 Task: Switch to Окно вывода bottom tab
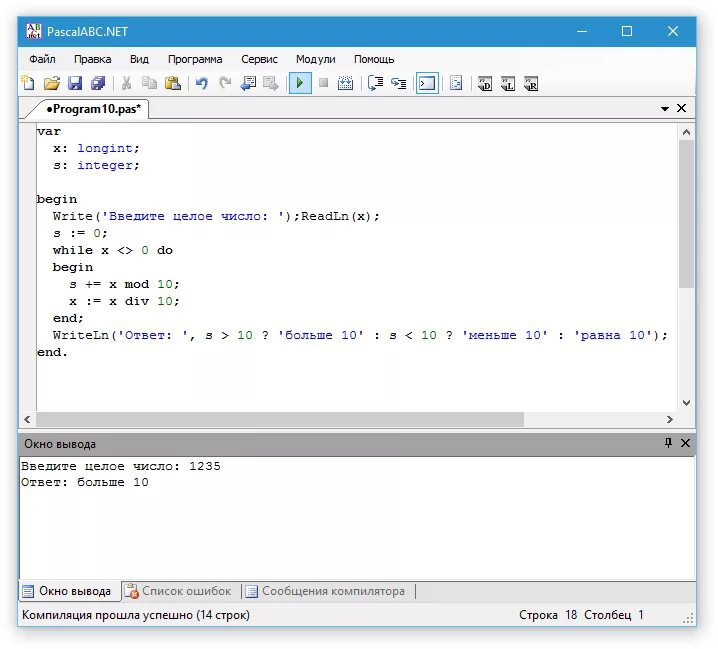70,591
